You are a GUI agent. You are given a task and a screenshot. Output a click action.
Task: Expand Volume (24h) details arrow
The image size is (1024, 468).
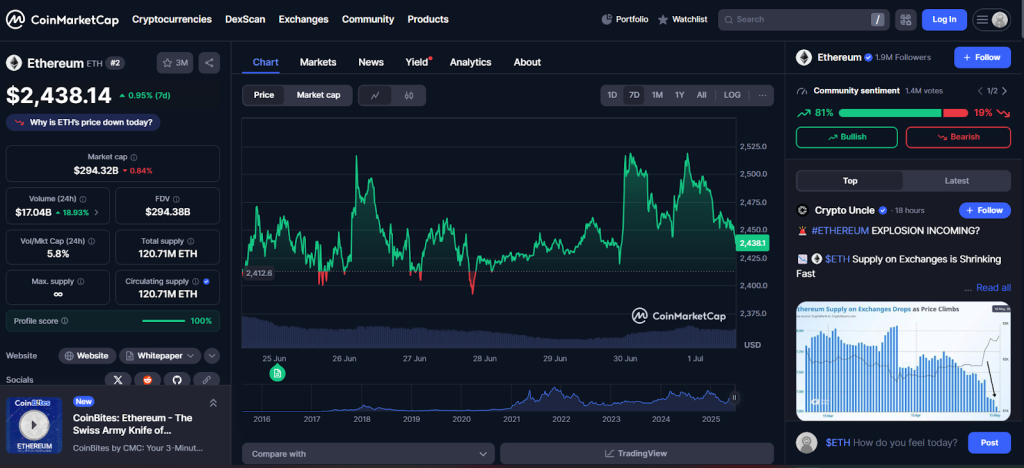(97, 212)
